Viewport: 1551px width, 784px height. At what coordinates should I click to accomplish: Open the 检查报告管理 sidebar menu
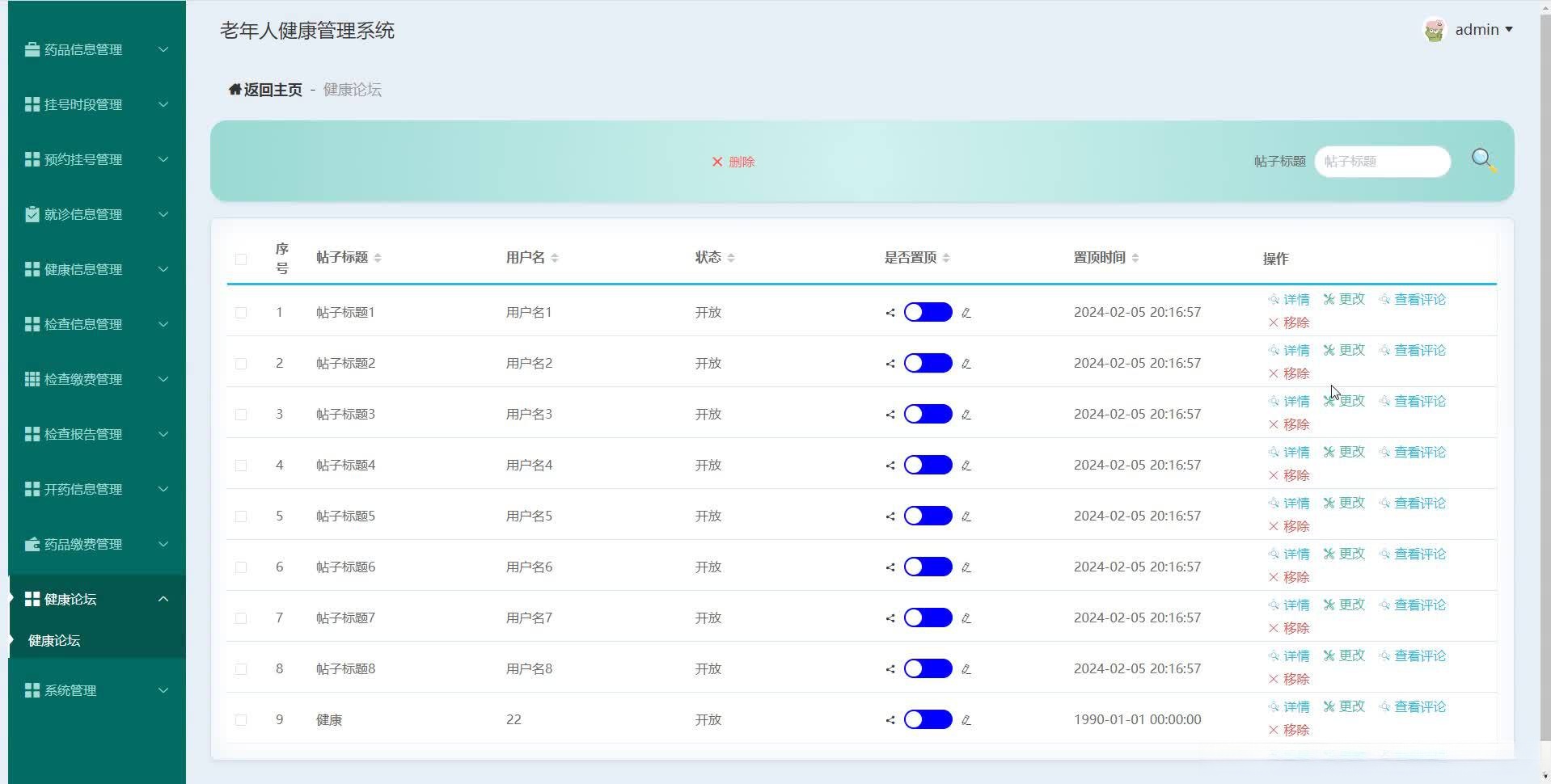point(97,434)
